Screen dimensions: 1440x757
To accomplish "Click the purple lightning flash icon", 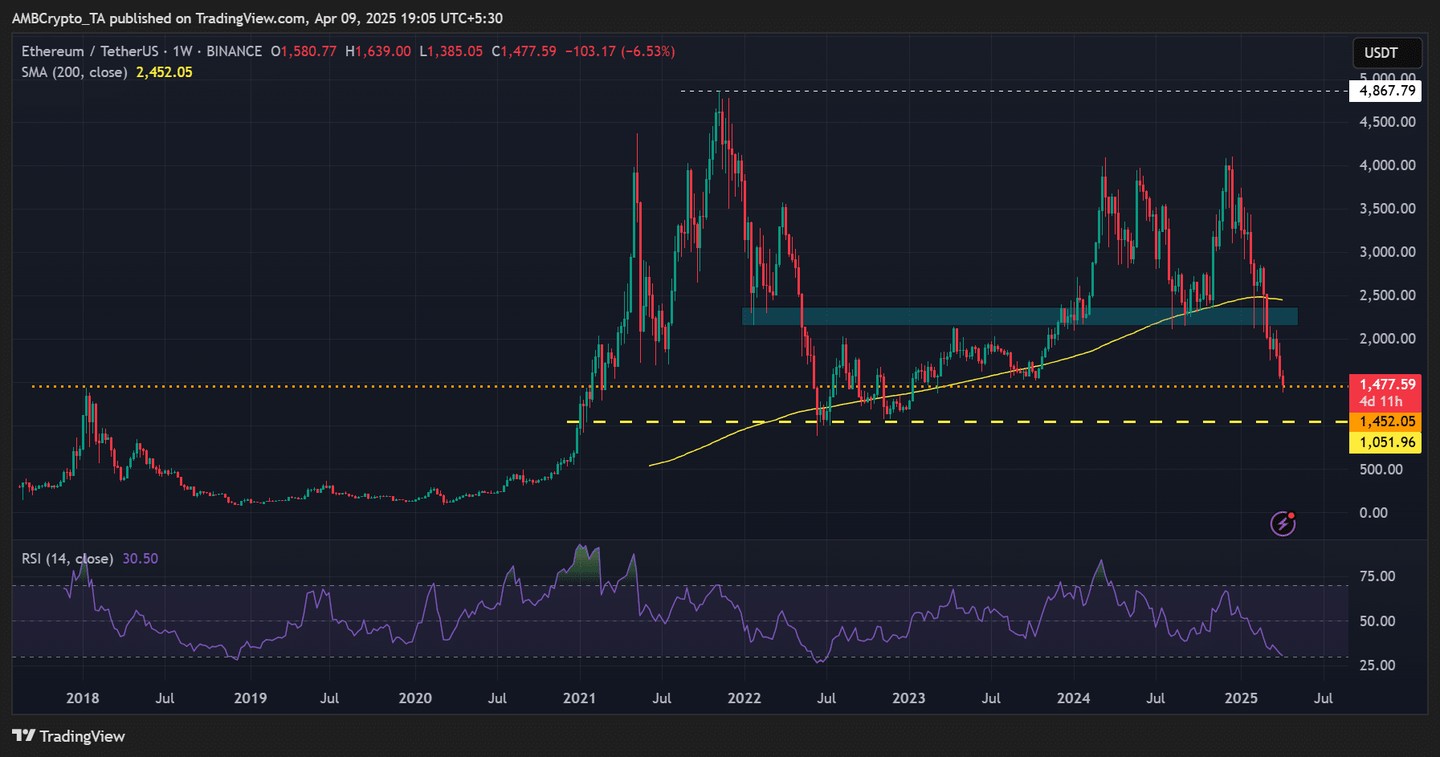I will pyautogui.click(x=1283, y=522).
